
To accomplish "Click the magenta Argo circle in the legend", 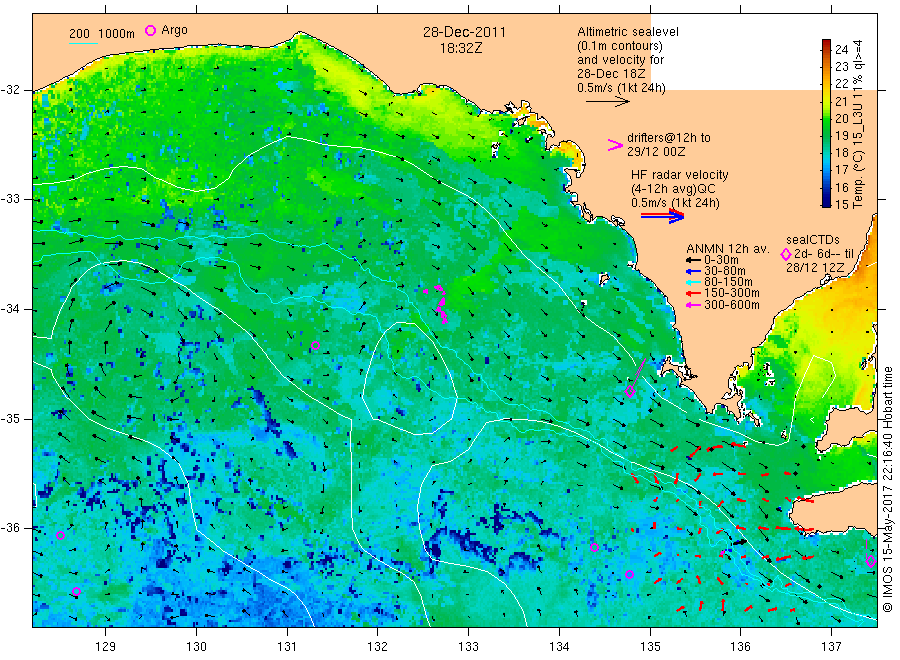I will point(150,30).
